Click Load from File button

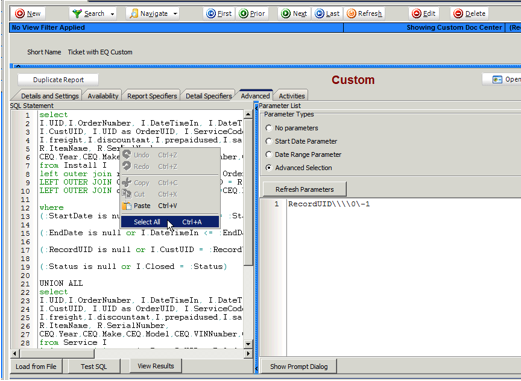click(x=36, y=366)
